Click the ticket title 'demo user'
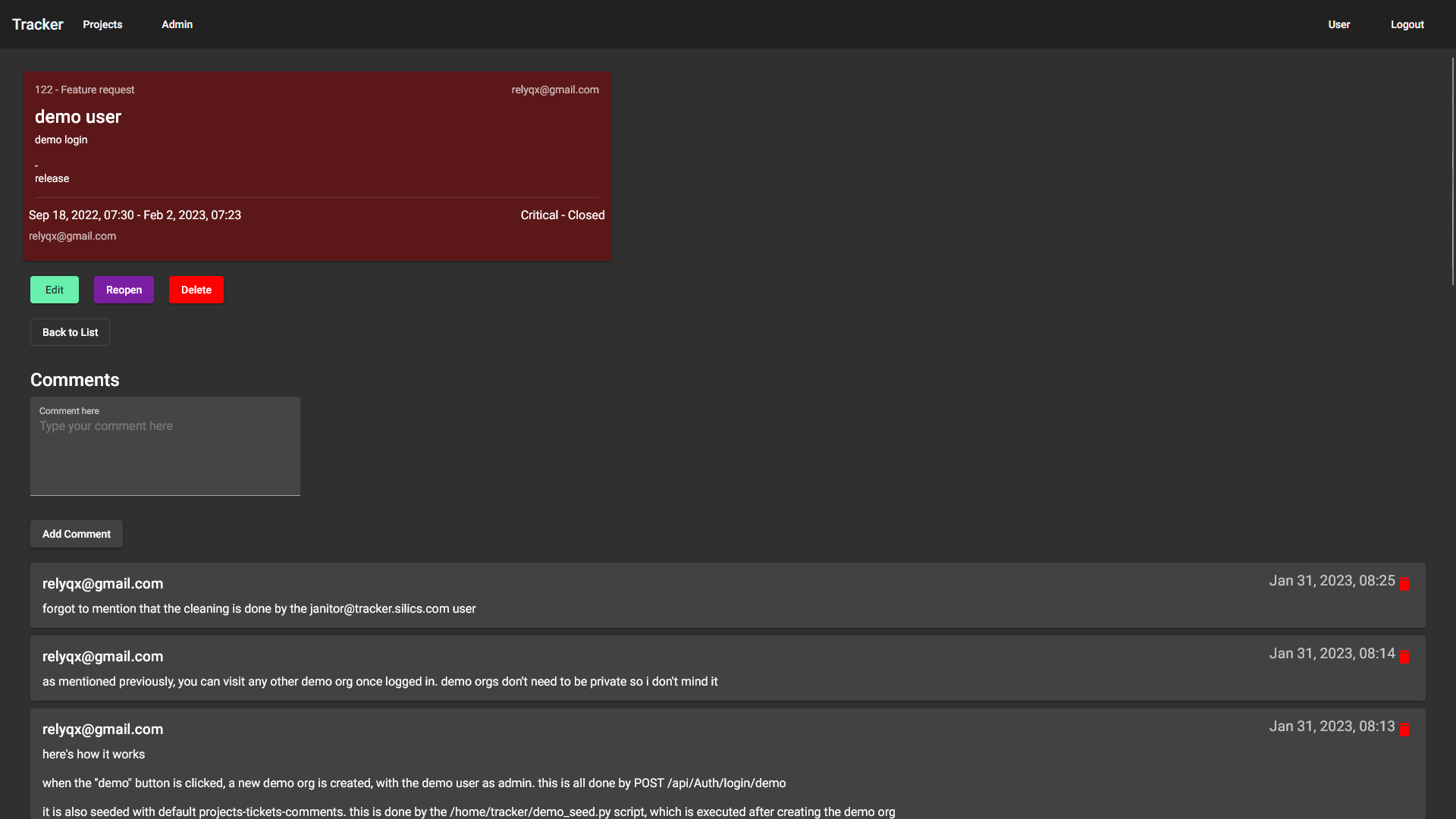Viewport: 1456px width, 819px height. (x=78, y=117)
